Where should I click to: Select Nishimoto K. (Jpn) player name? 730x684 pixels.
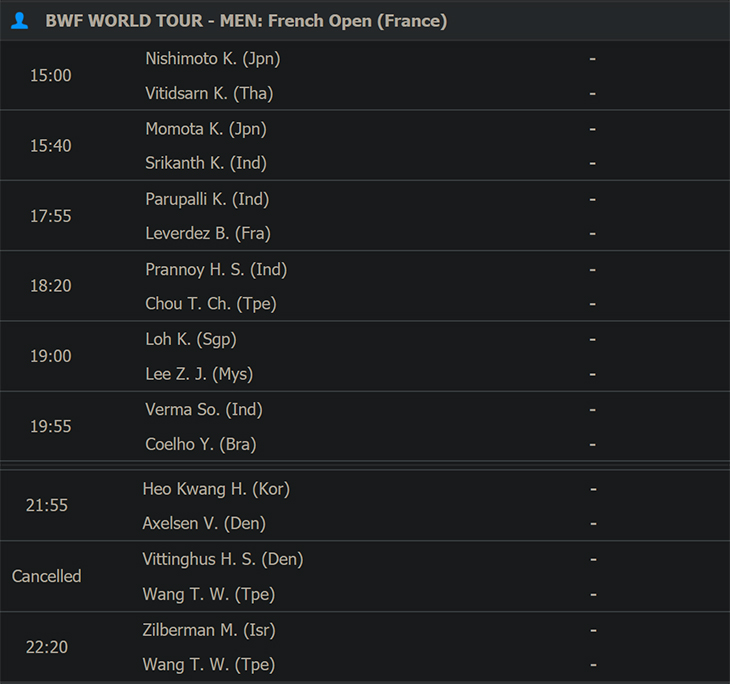(x=213, y=59)
